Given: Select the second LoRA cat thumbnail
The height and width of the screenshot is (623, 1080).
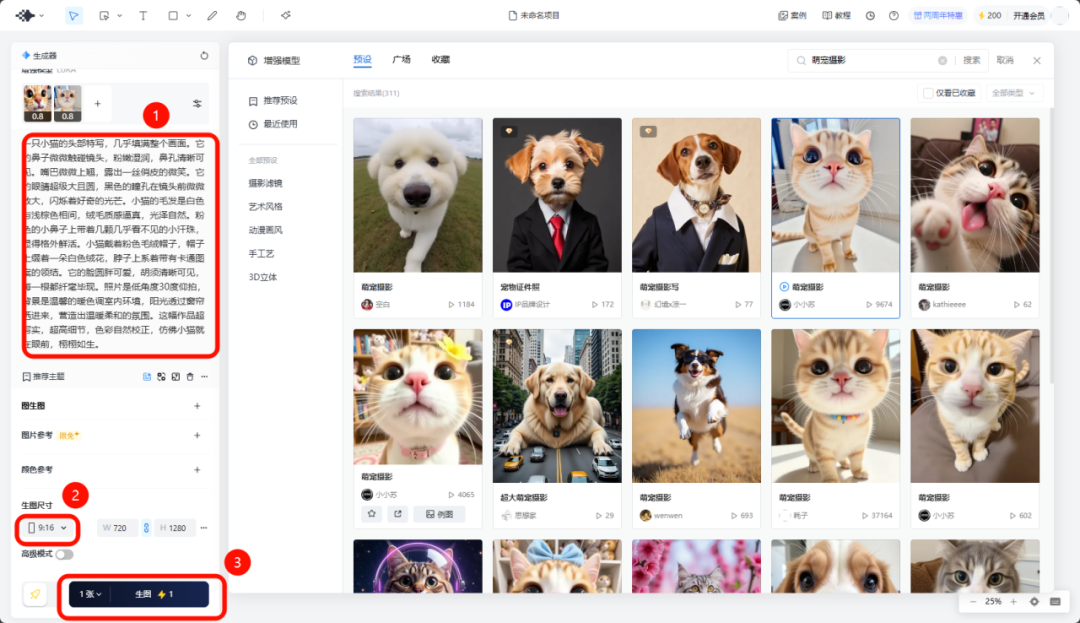Looking at the screenshot, I should pos(68,103).
